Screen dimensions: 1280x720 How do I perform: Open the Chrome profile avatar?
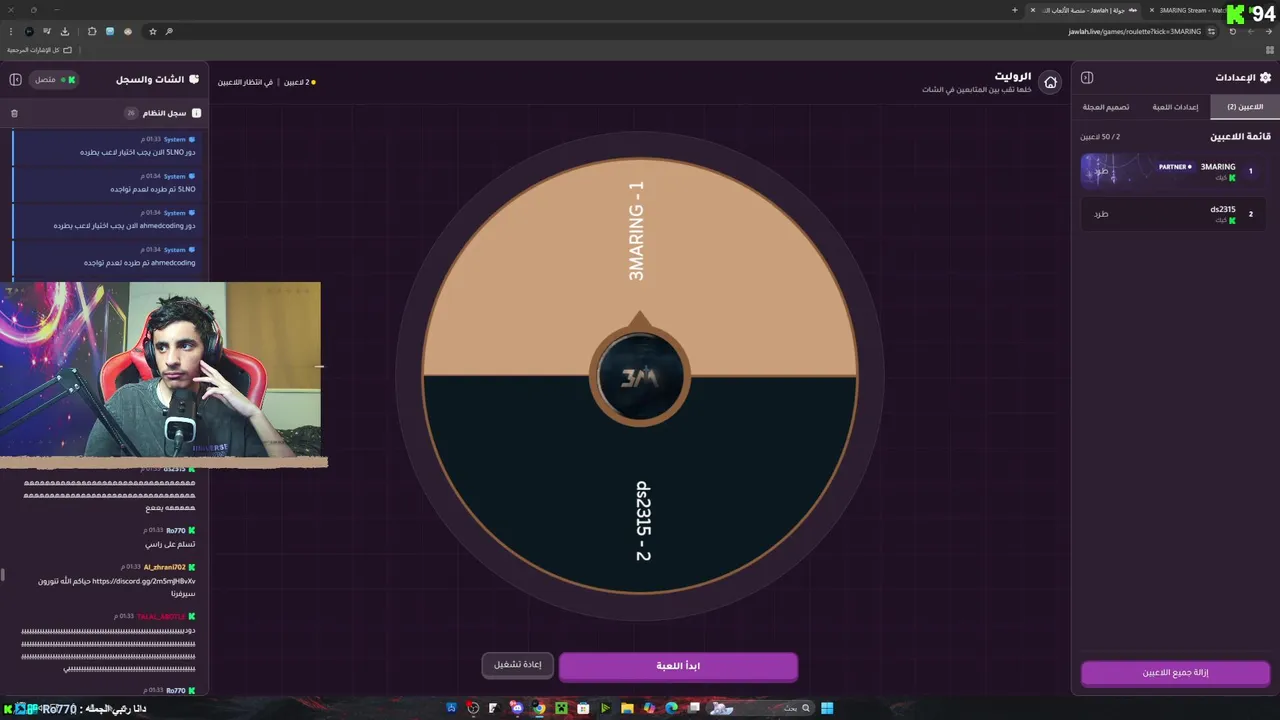(x=29, y=31)
